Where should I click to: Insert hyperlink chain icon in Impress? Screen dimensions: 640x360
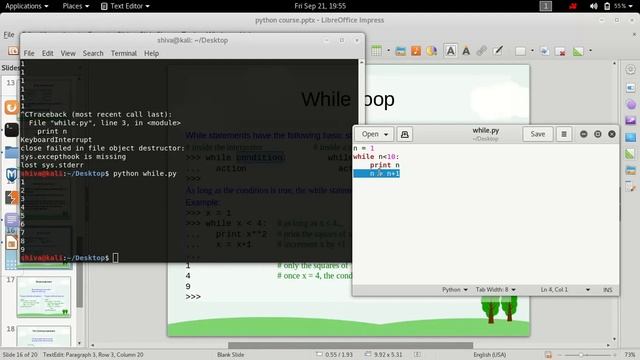point(482,51)
